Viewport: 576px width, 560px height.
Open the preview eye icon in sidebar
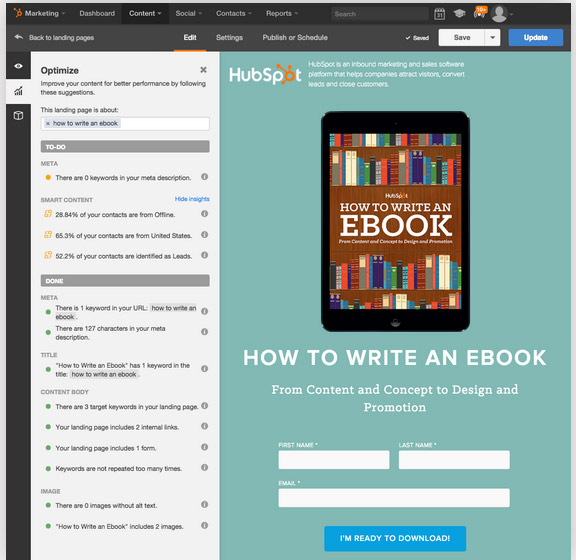click(18, 66)
